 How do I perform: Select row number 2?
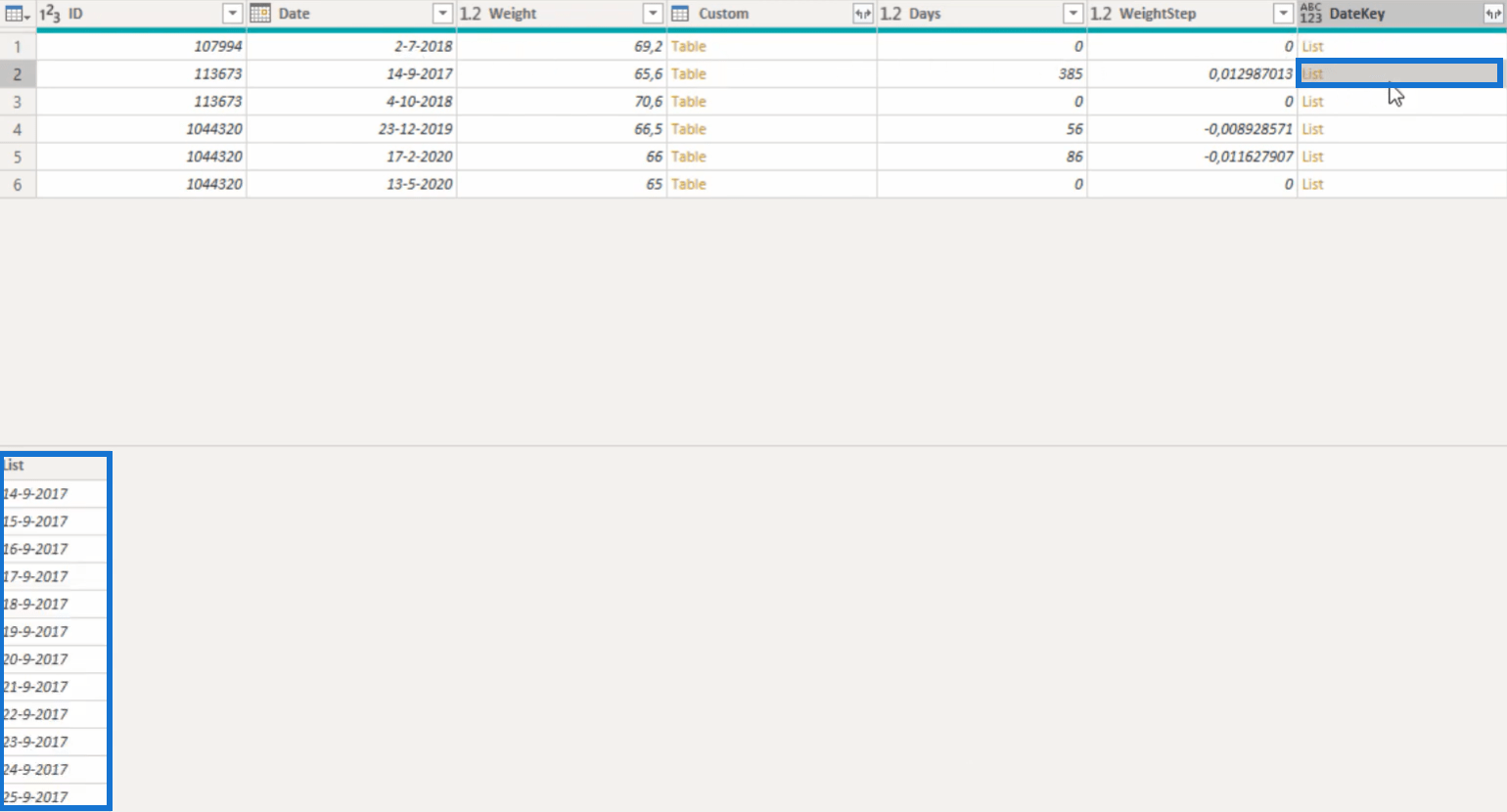coord(18,73)
